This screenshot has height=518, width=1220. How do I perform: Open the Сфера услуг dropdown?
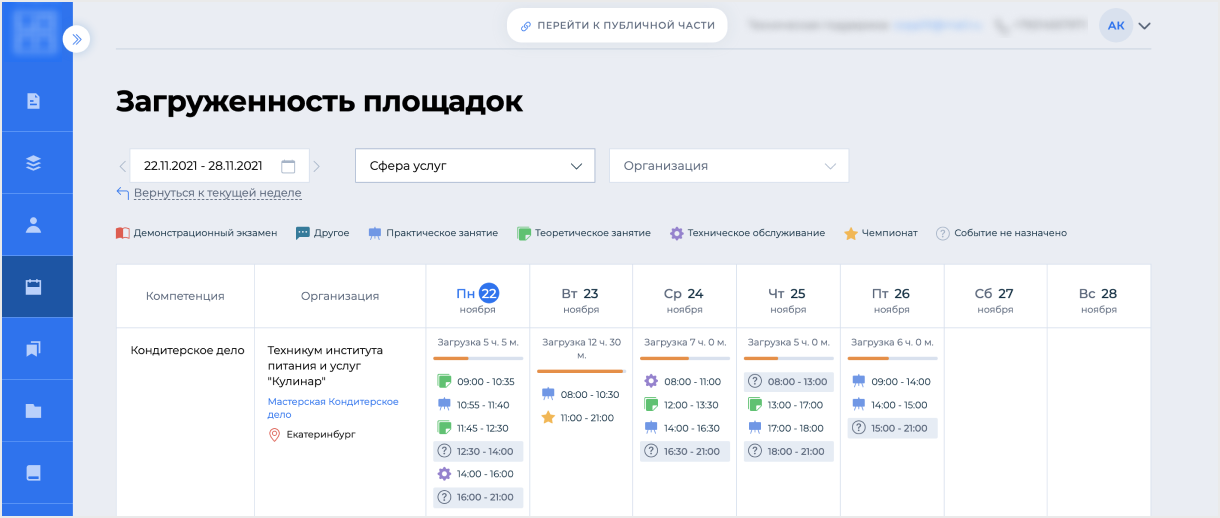[x=475, y=166]
